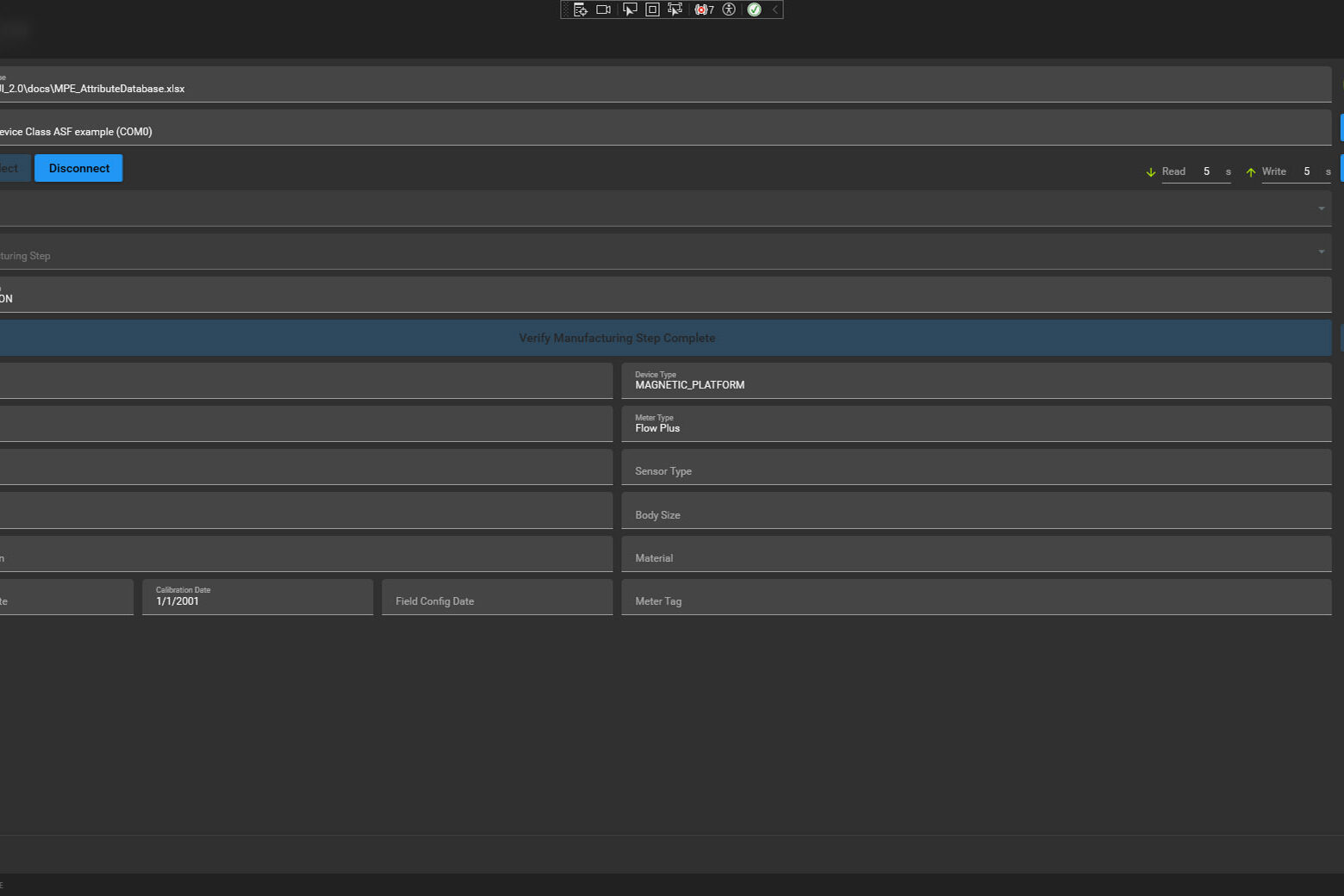Click Verify Manufacturing Step Complete button

tap(617, 338)
